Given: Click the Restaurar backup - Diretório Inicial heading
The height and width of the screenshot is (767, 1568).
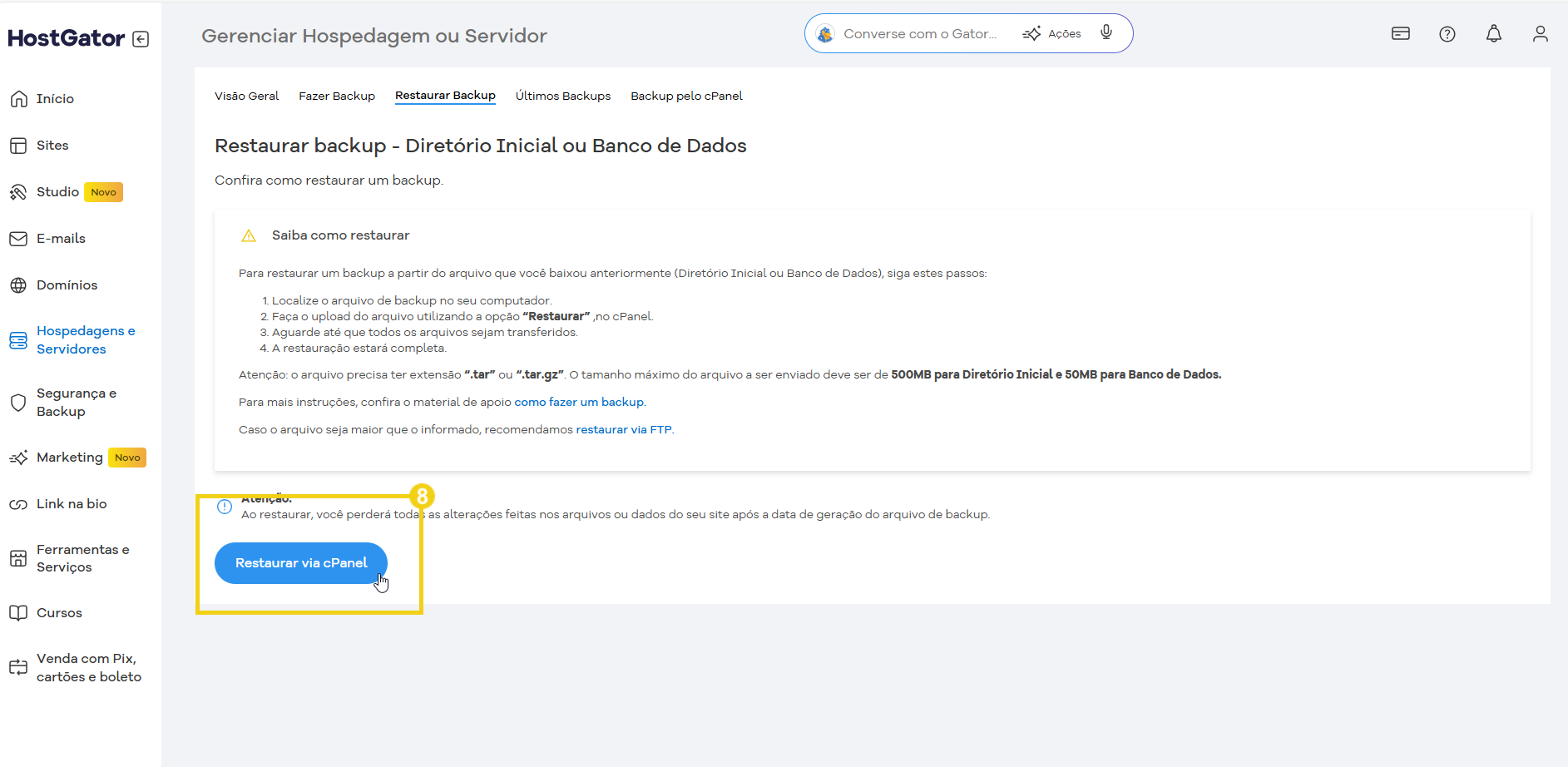Looking at the screenshot, I should 481,146.
